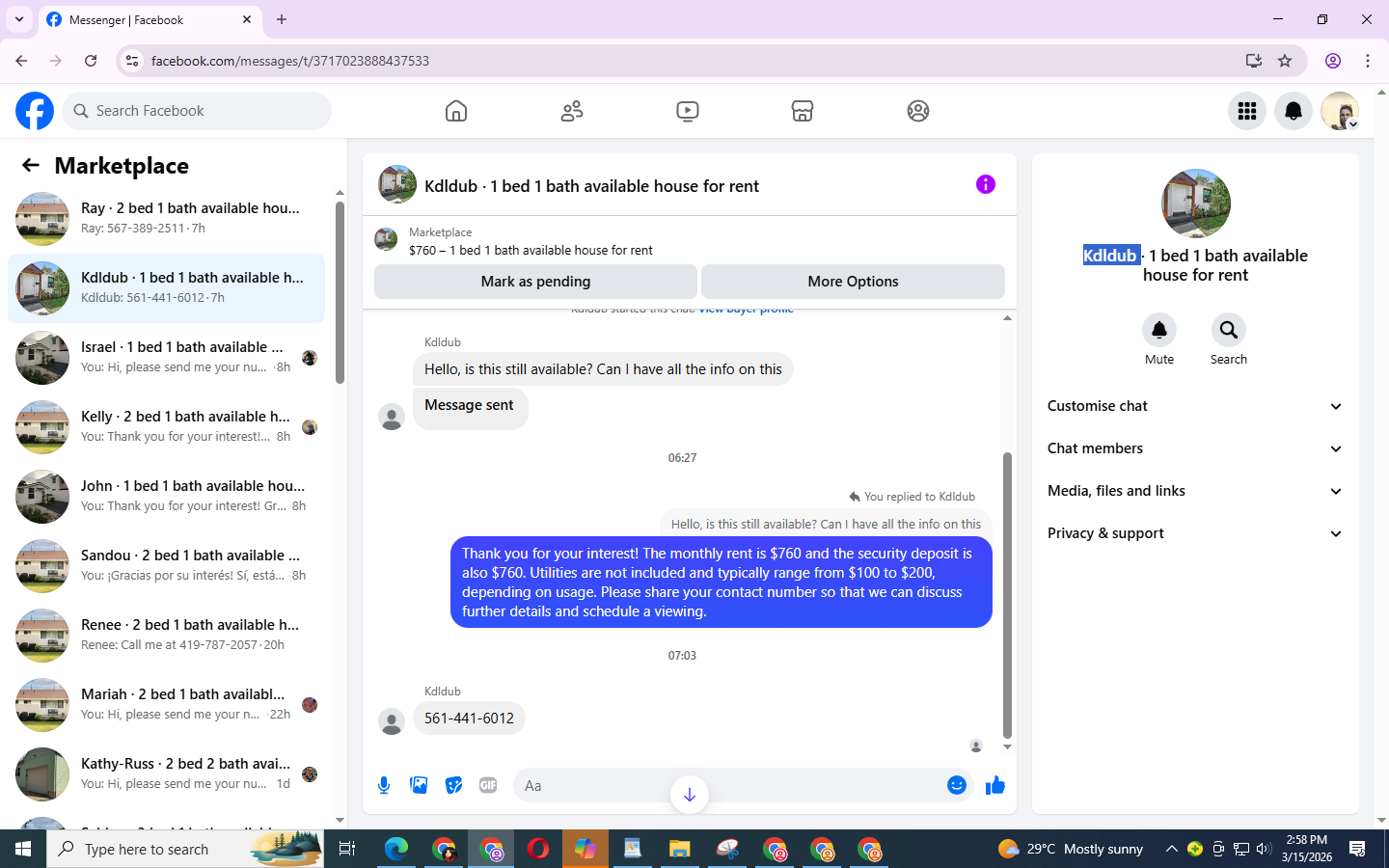Open Chrome tab search dropdown
Image resolution: width=1389 pixels, height=868 pixels.
pyautogui.click(x=19, y=19)
